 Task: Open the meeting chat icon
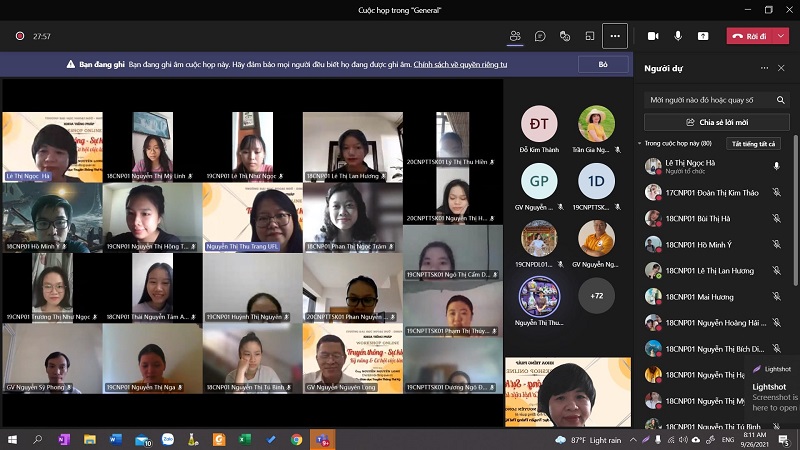[x=540, y=36]
